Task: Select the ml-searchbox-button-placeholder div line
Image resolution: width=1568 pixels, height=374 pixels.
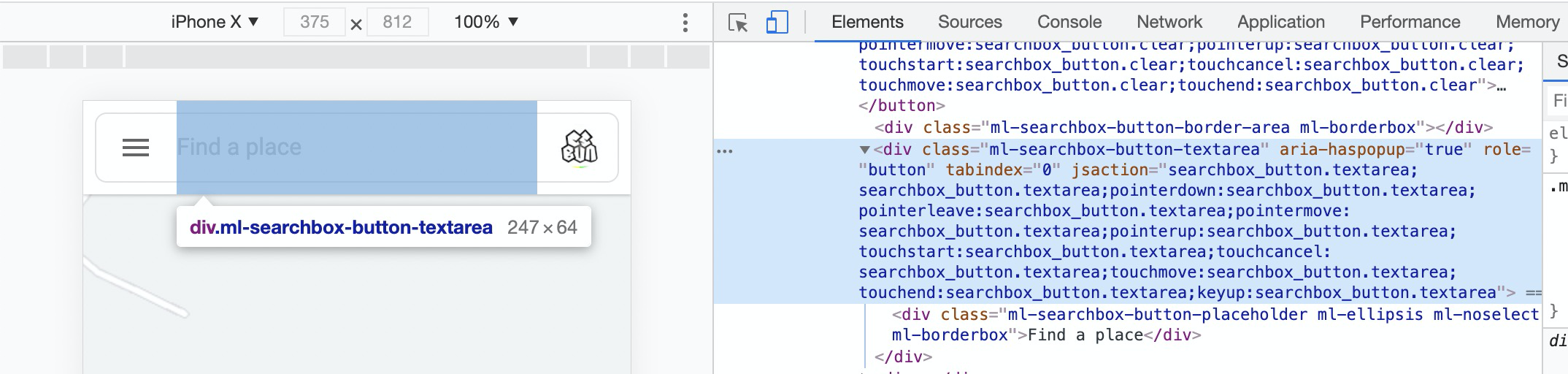Action: [x=1215, y=325]
